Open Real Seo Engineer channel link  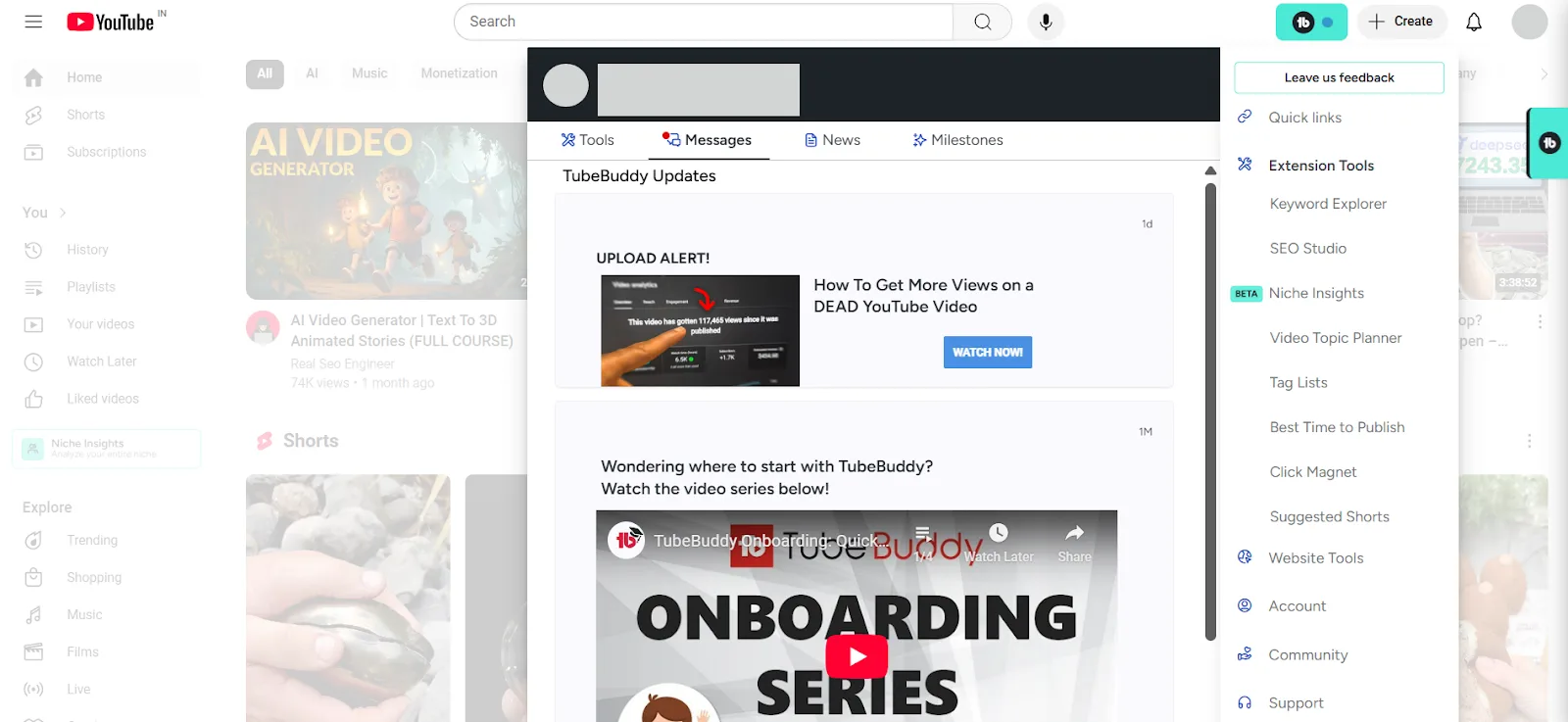click(342, 363)
